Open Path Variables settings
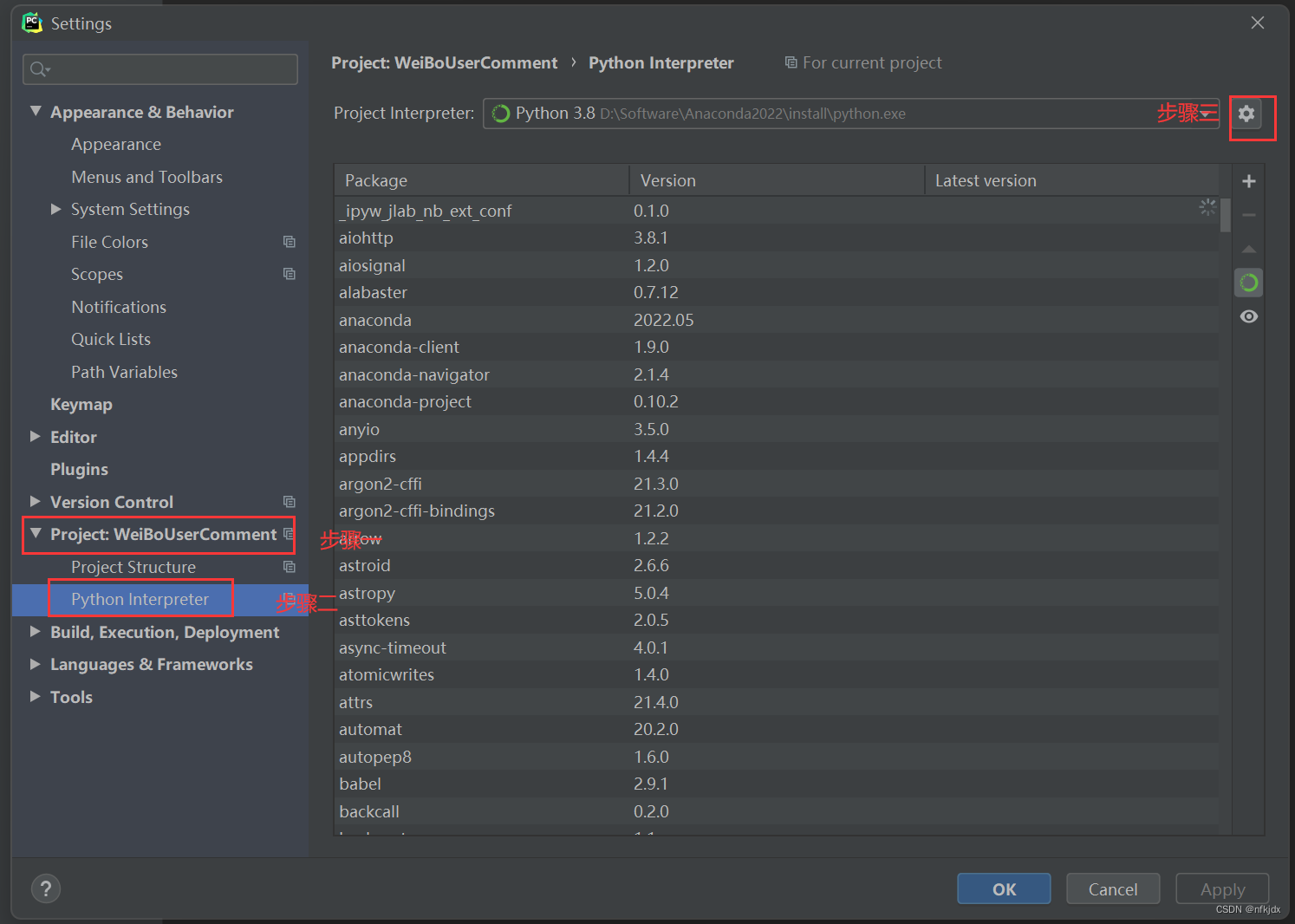Screen dimensions: 1295x924 124,372
